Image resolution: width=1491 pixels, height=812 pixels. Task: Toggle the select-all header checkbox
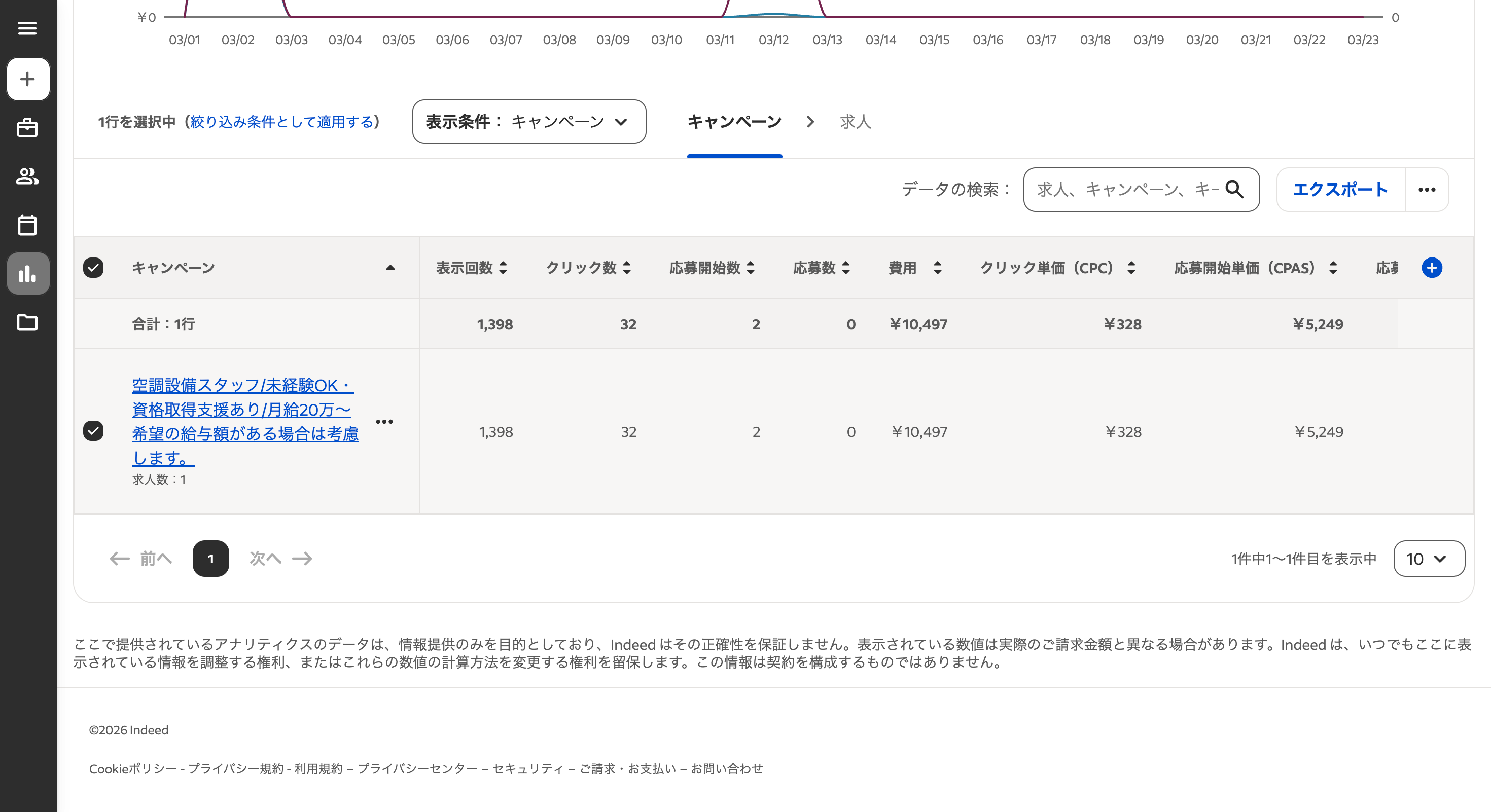coord(93,268)
